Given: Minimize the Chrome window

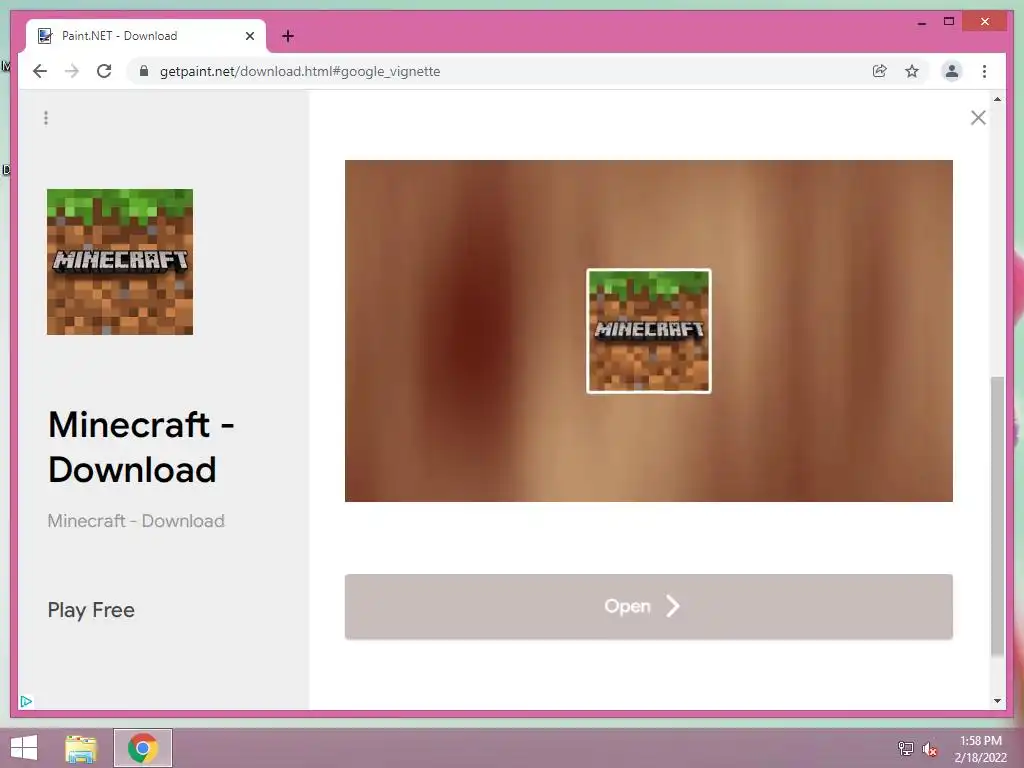Looking at the screenshot, I should tap(922, 22).
